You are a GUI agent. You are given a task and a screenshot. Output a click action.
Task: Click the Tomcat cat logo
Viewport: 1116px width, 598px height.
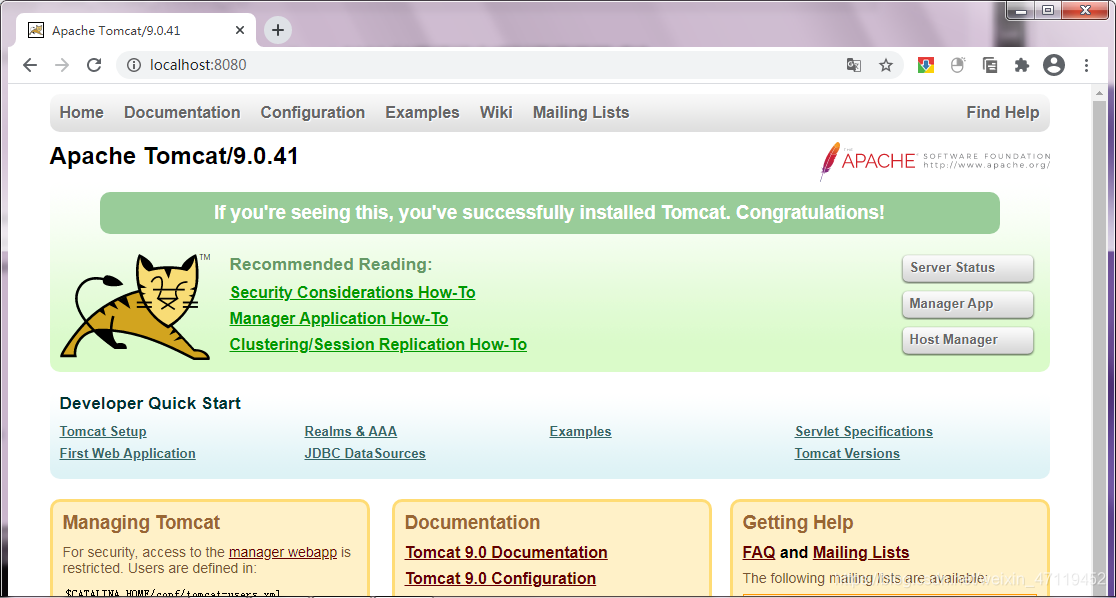(135, 306)
